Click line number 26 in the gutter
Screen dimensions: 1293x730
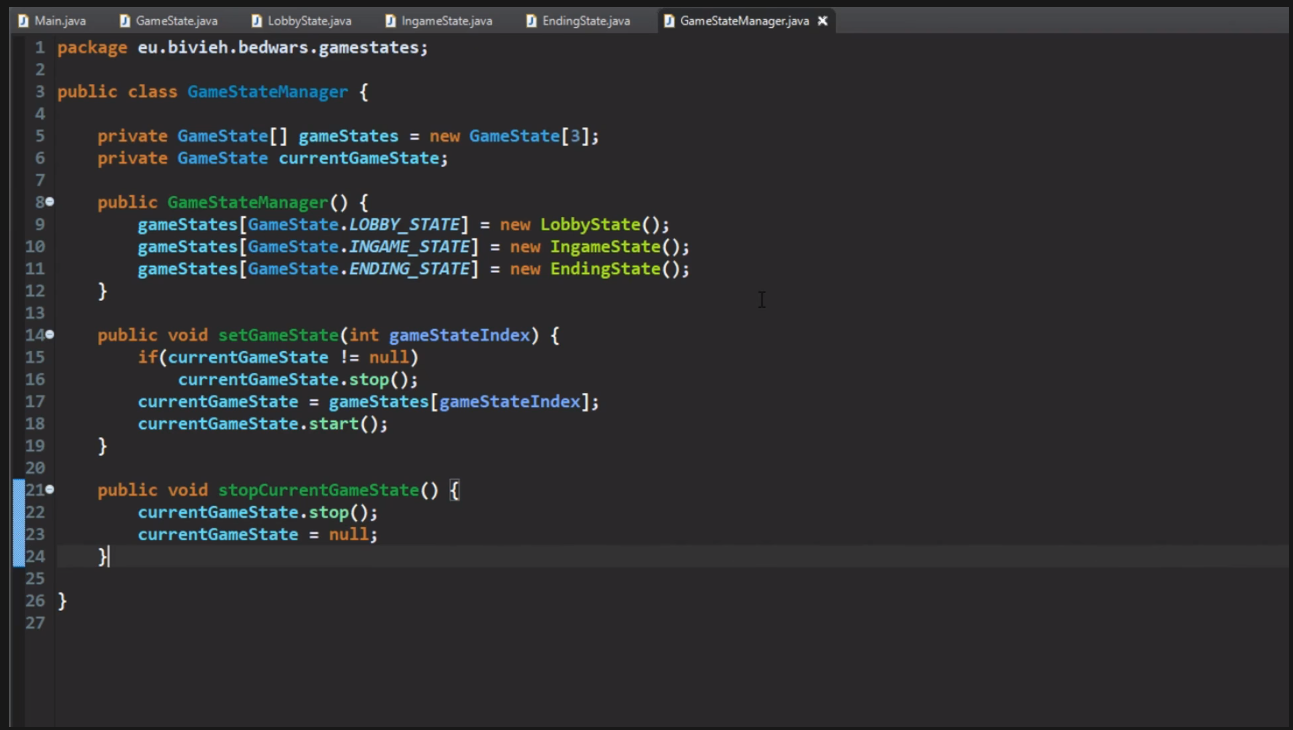pyautogui.click(x=35, y=601)
